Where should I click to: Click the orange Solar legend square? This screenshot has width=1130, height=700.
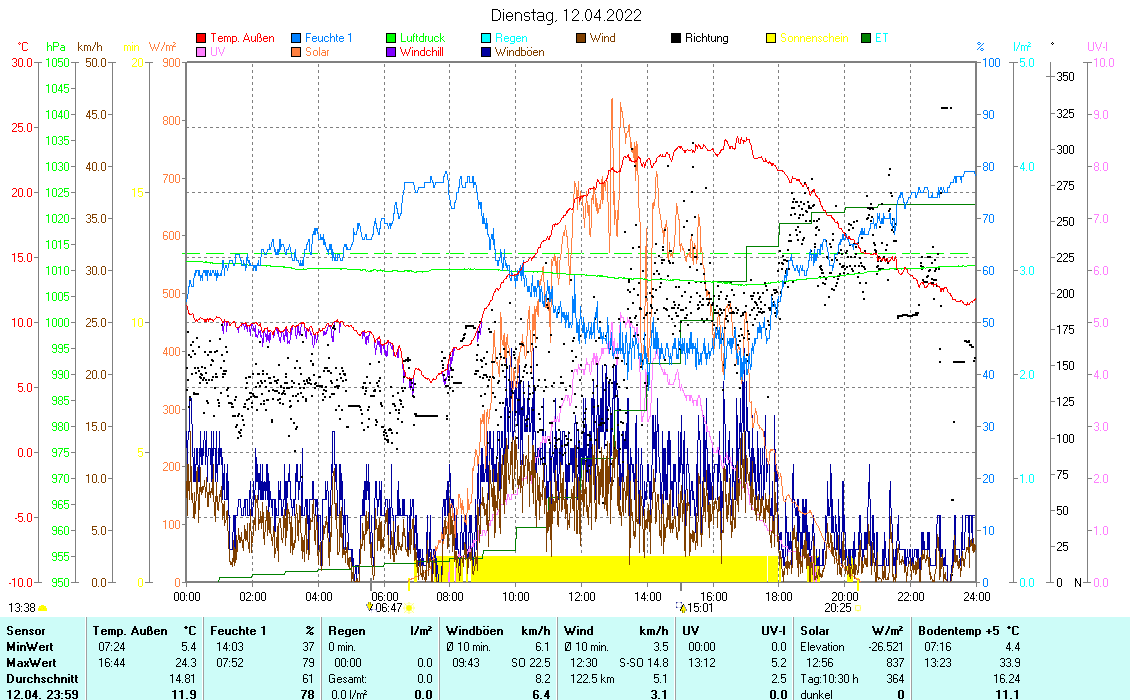click(x=296, y=51)
